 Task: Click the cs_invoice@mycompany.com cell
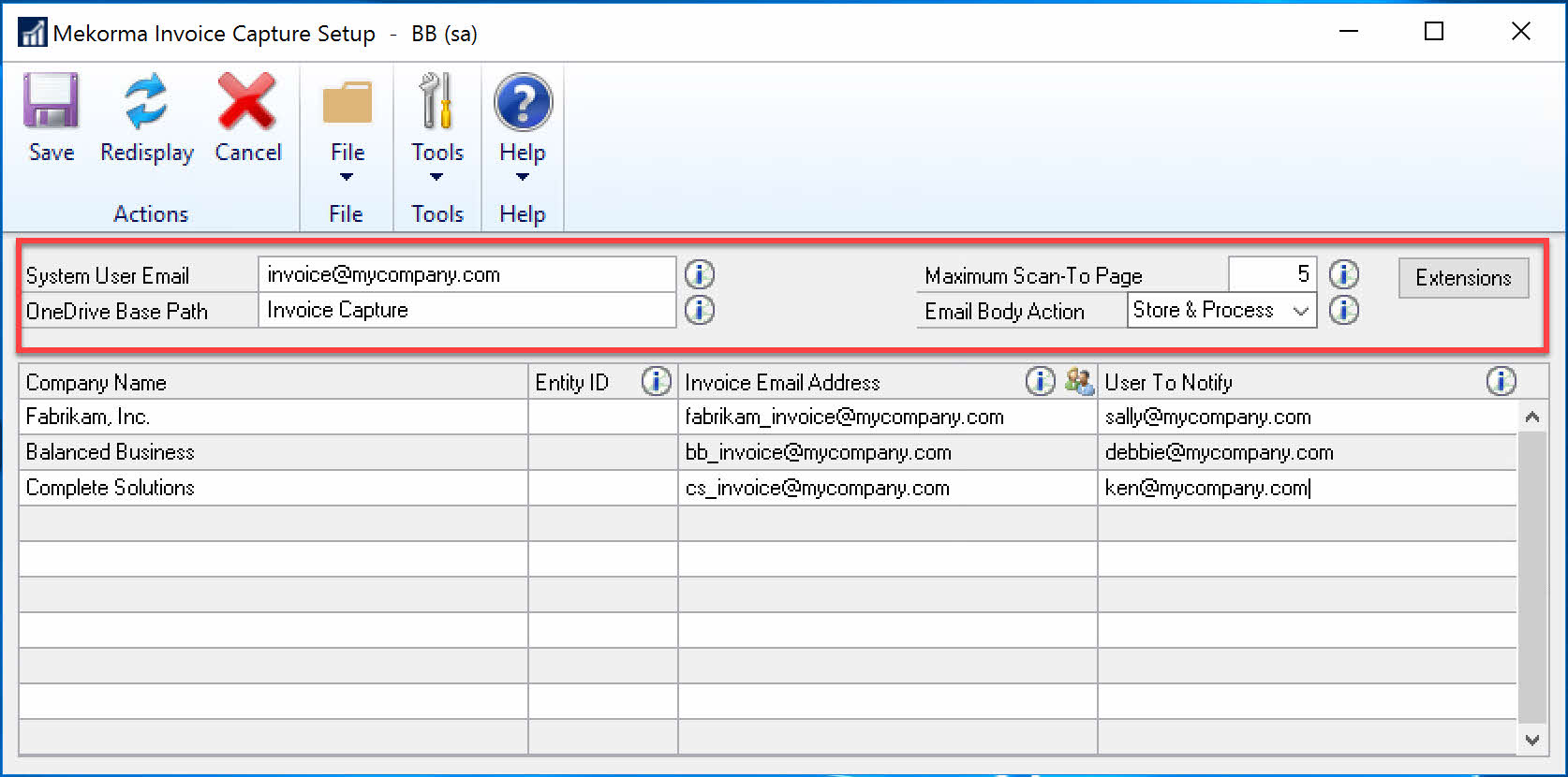887,488
